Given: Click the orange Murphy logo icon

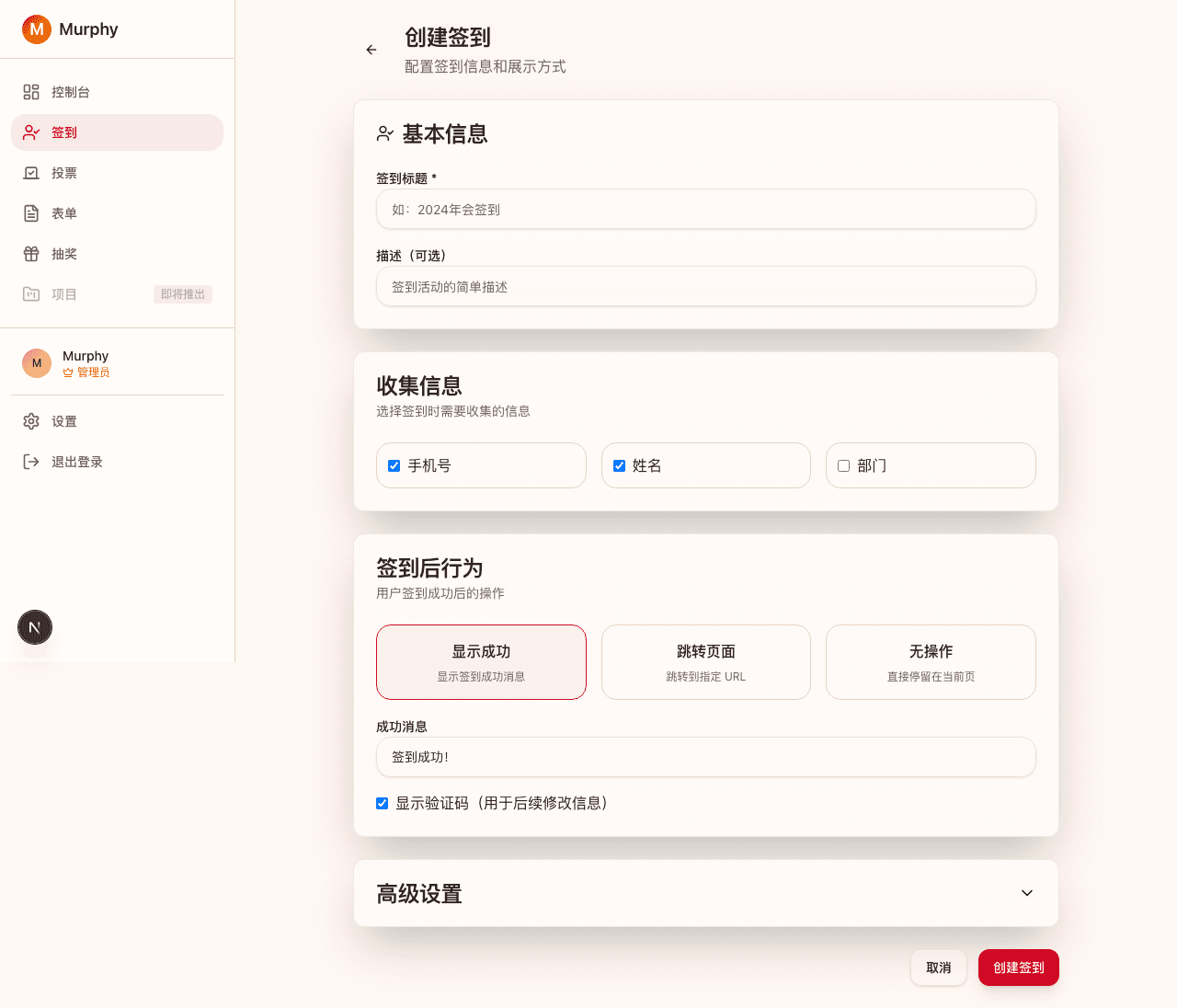Looking at the screenshot, I should [x=37, y=29].
